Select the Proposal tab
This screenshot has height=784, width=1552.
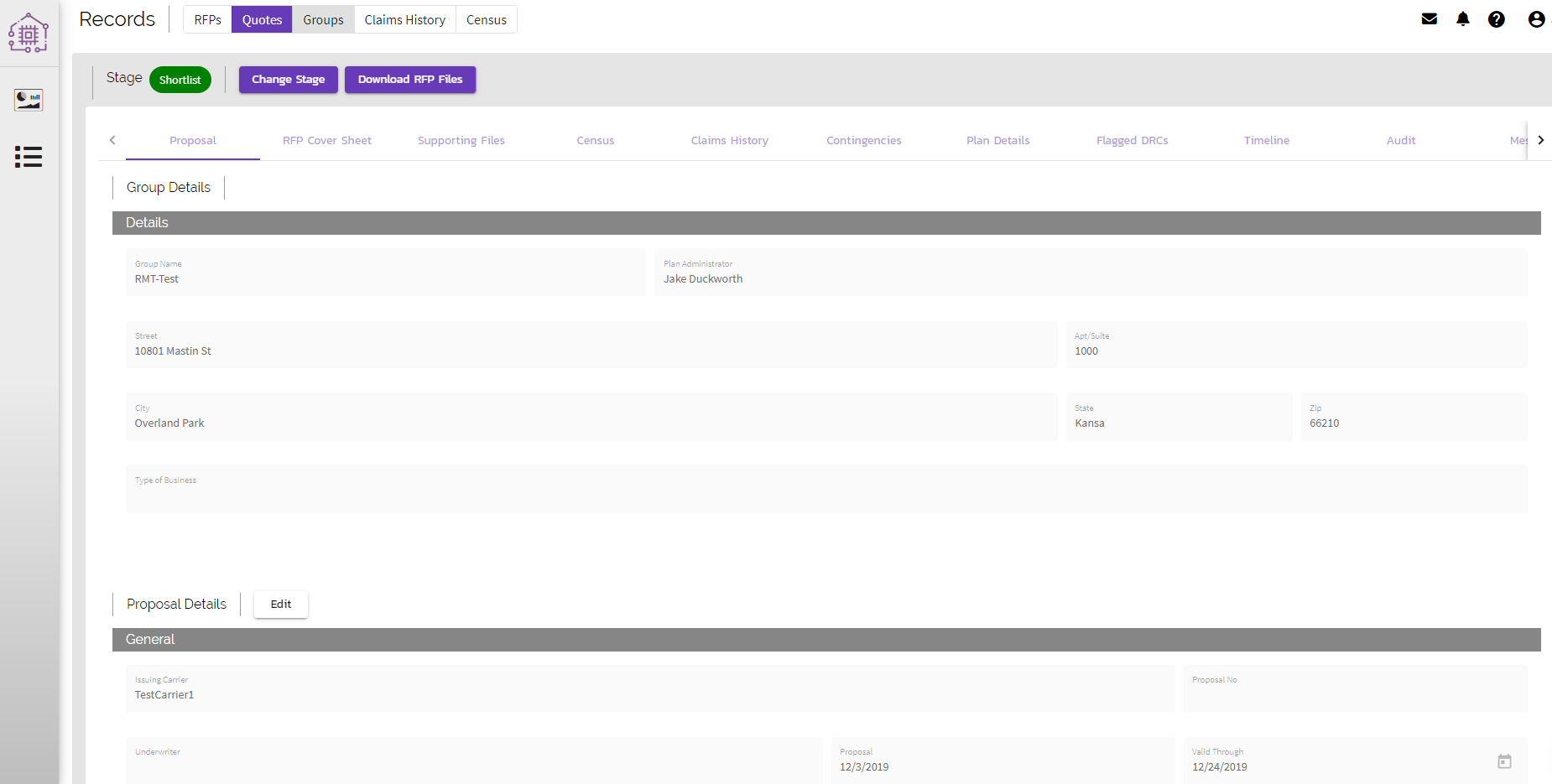click(193, 140)
